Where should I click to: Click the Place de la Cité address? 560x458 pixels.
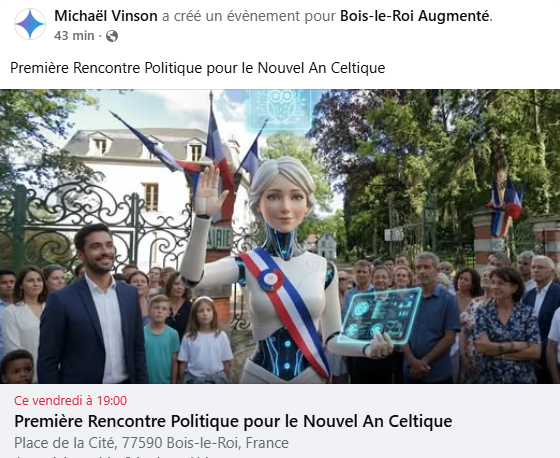[151, 443]
